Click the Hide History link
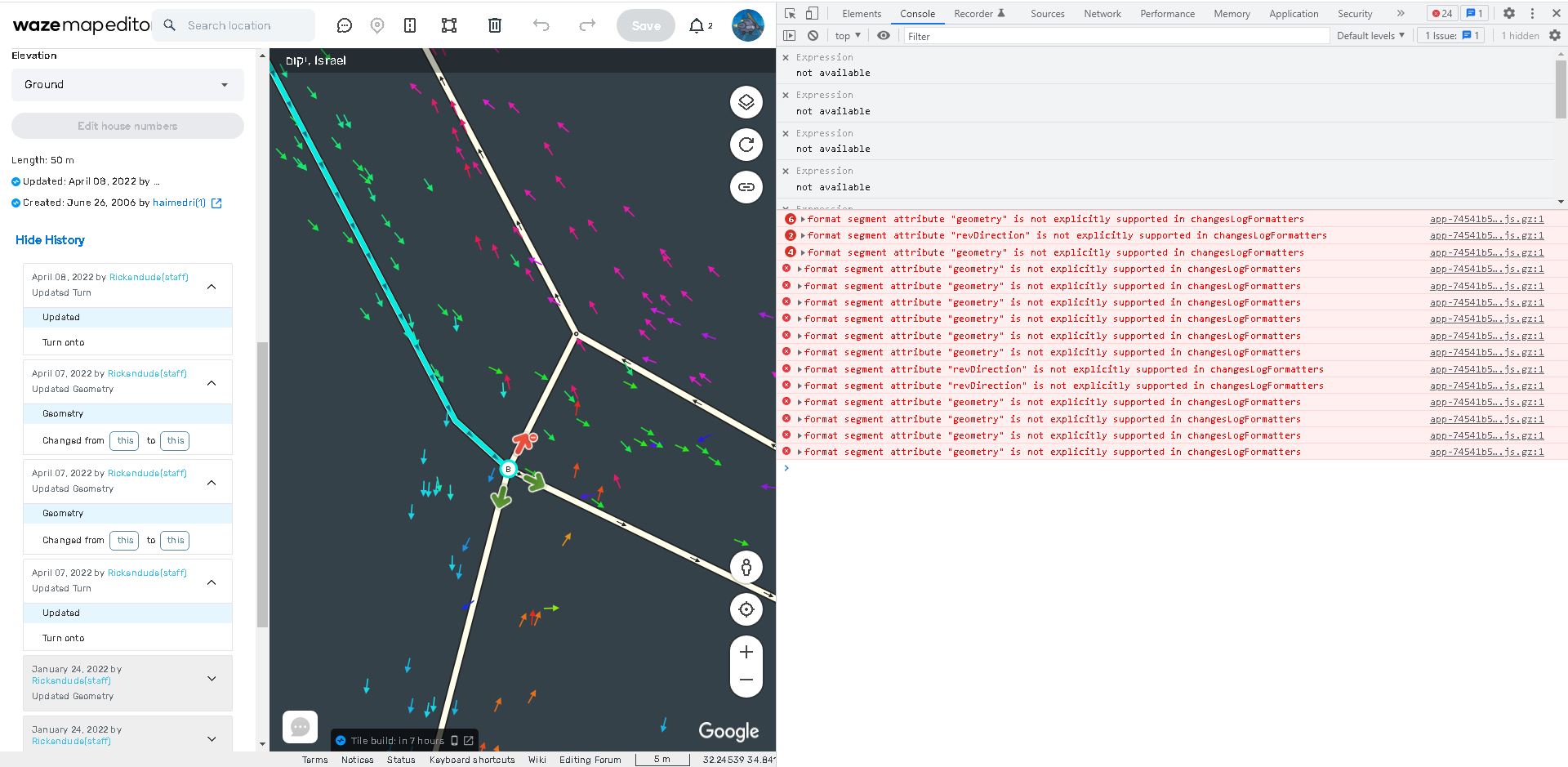 click(x=50, y=240)
